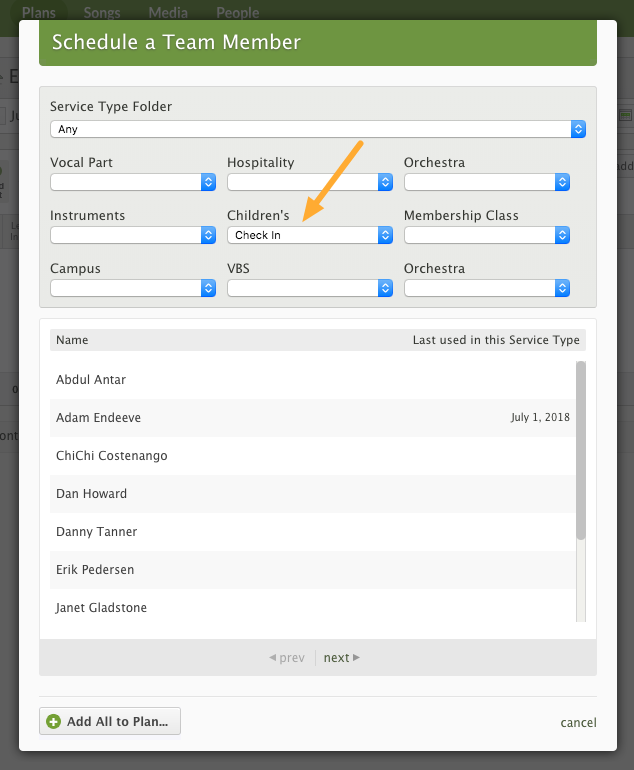This screenshot has height=770, width=634.
Task: Select Danny Tanner row
Action: [312, 532]
